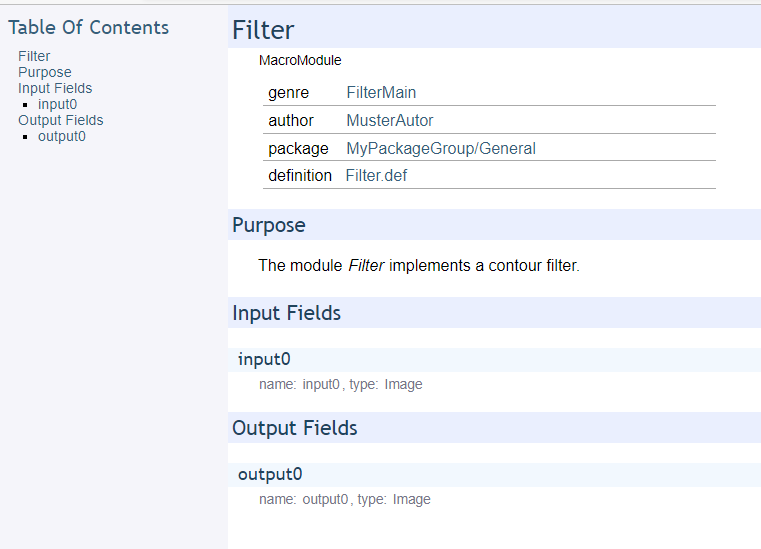Screen dimensions: 761x549
Task: Open the FilterMain genre value
Action: pyautogui.click(x=381, y=93)
